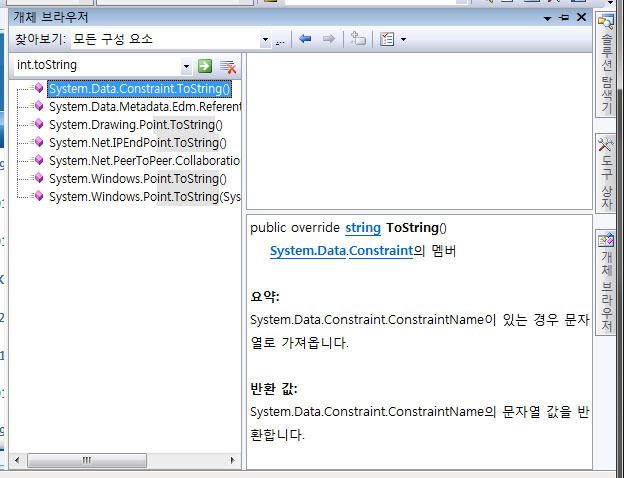
Task: Open the settings dropdown arrow next to the settings icon
Action: [x=404, y=39]
